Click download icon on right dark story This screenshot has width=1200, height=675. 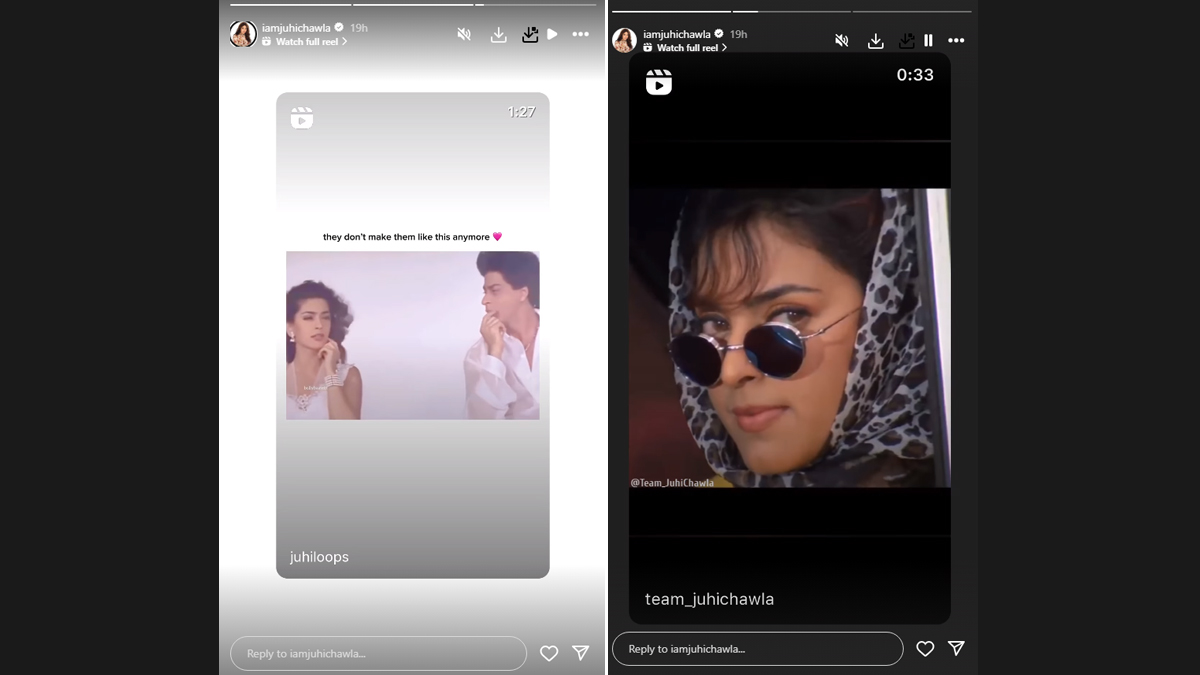point(875,40)
